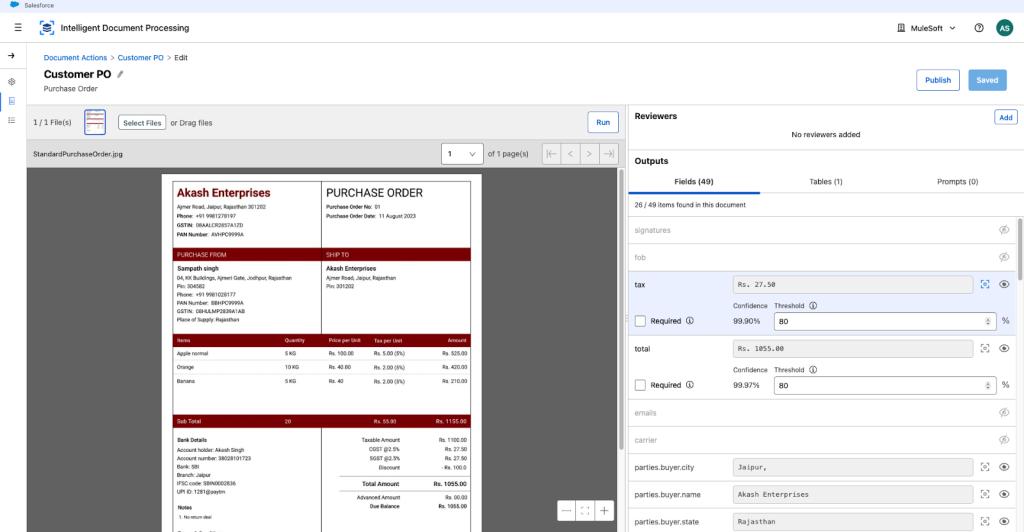Click Select Files button

click(142, 123)
